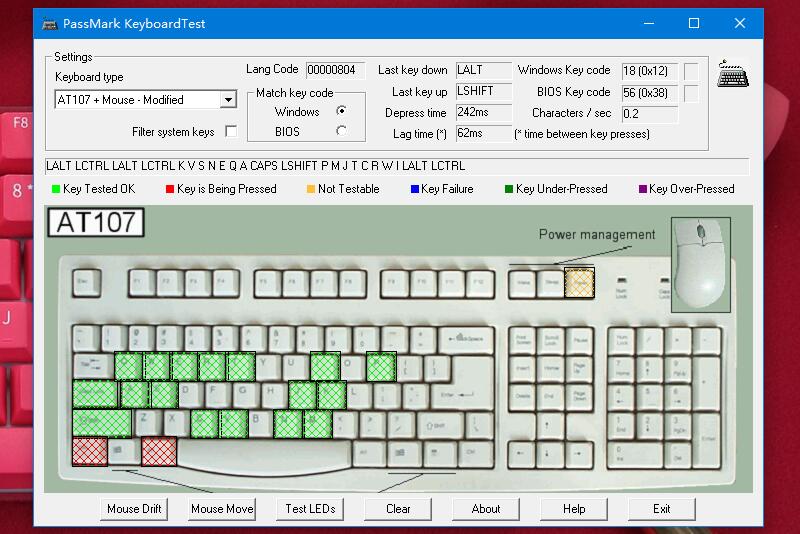Click the pressed-keys history text field

coord(397,166)
